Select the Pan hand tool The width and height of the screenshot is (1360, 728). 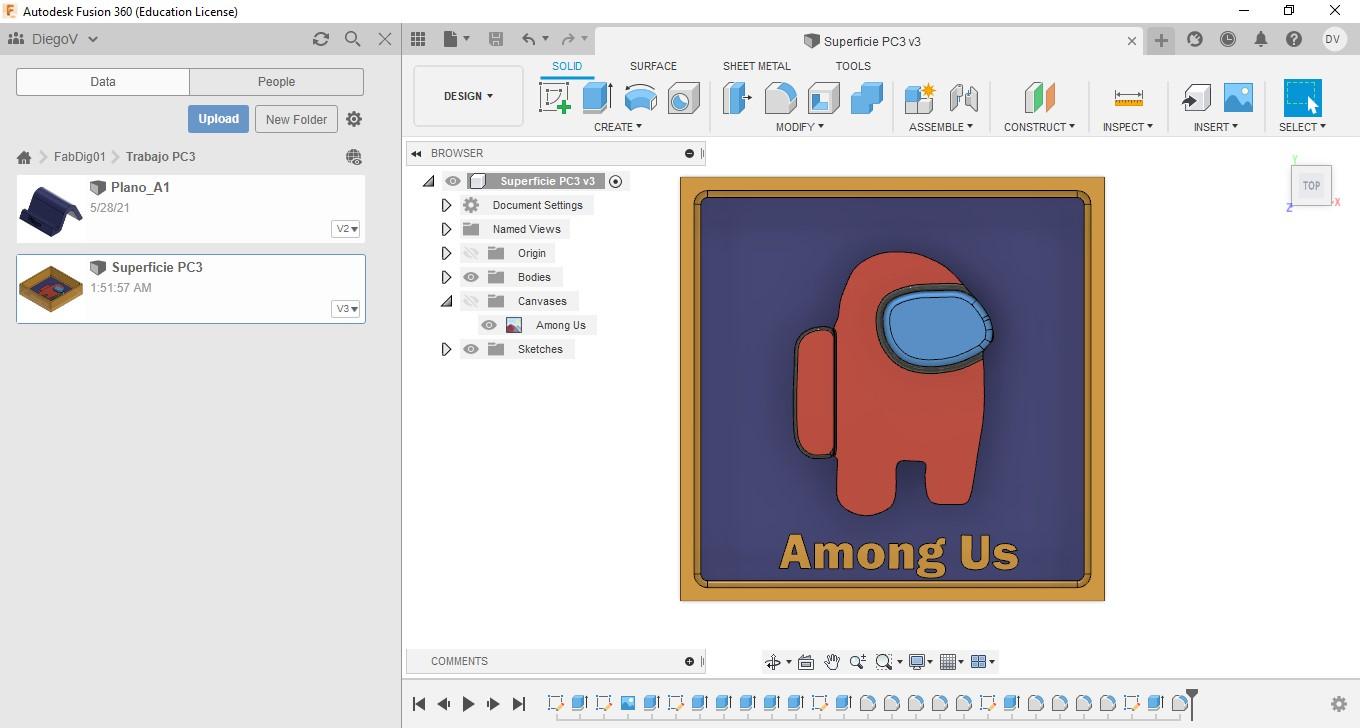coord(832,662)
